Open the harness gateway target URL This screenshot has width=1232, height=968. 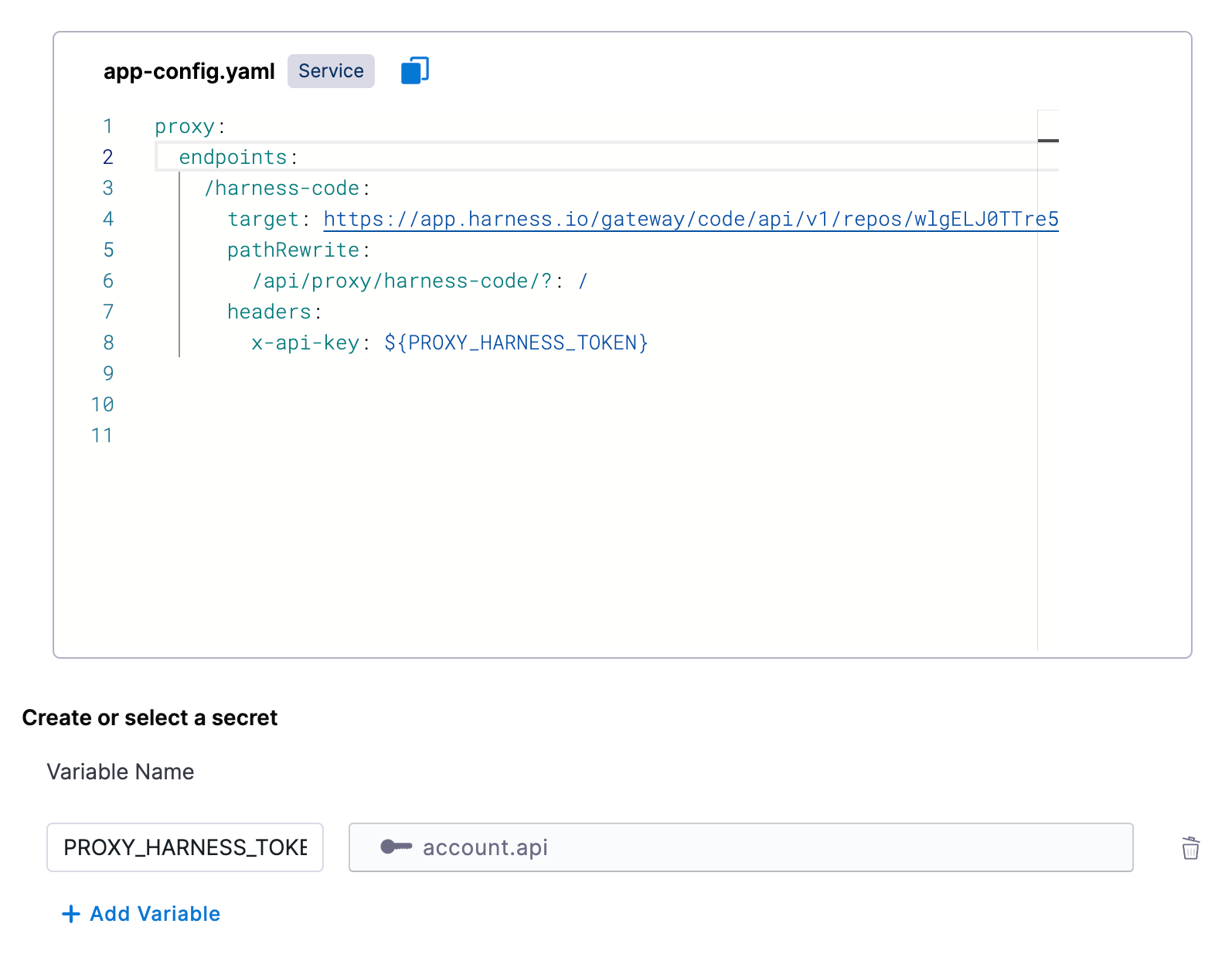[x=689, y=220]
